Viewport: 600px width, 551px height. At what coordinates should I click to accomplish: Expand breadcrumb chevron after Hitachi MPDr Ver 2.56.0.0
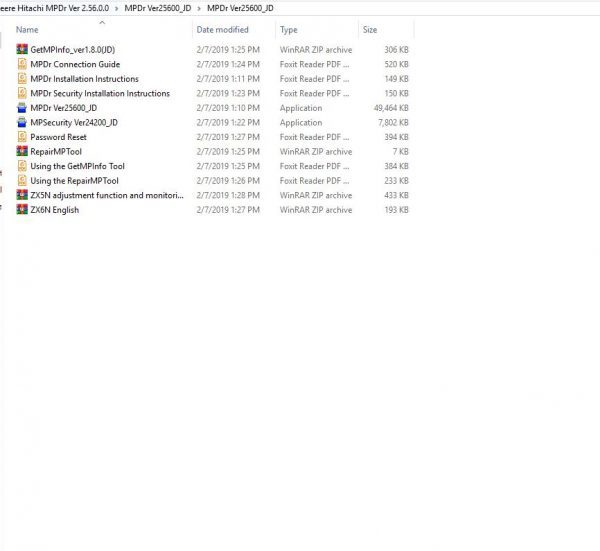(116, 8)
